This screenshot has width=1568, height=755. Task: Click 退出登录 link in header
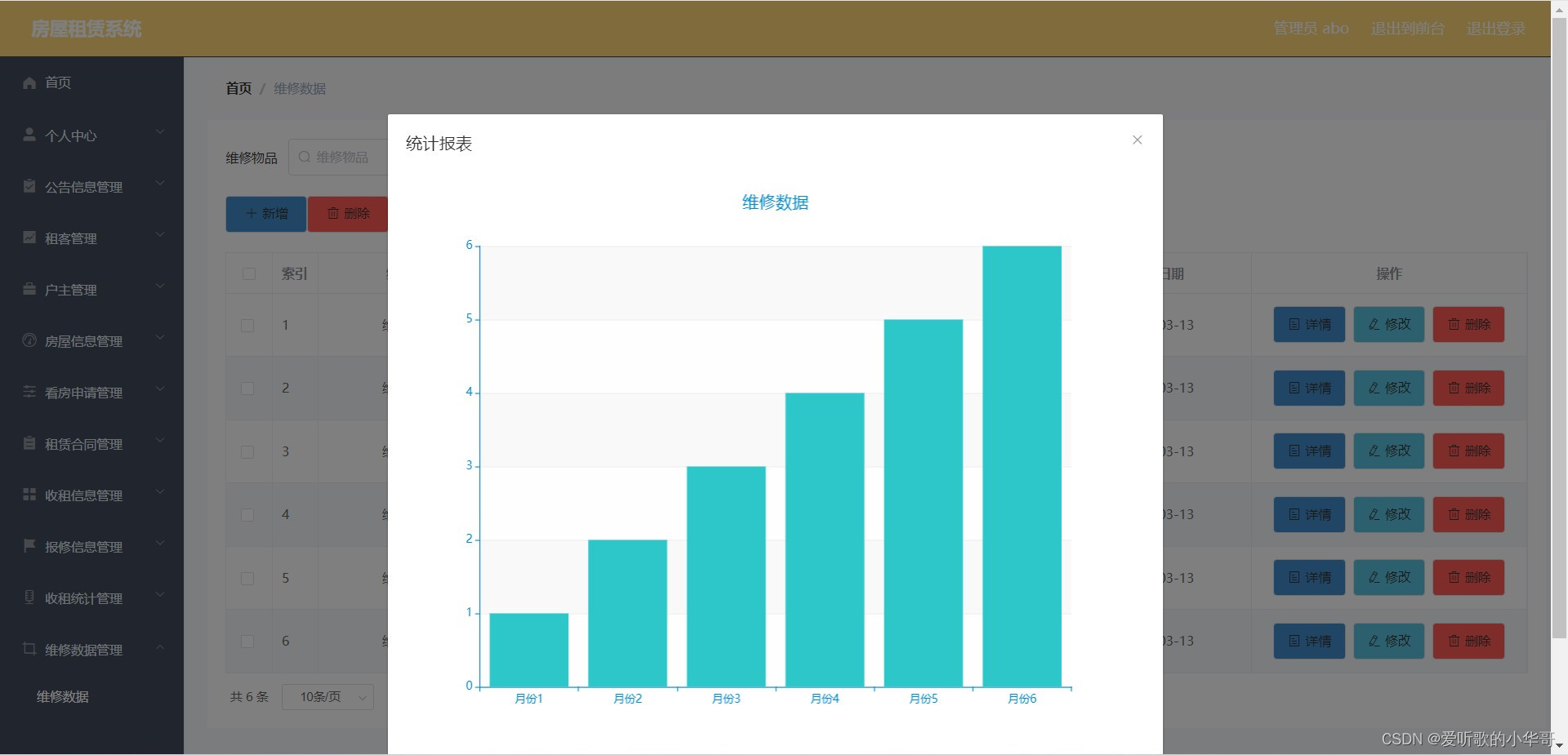[x=1496, y=29]
